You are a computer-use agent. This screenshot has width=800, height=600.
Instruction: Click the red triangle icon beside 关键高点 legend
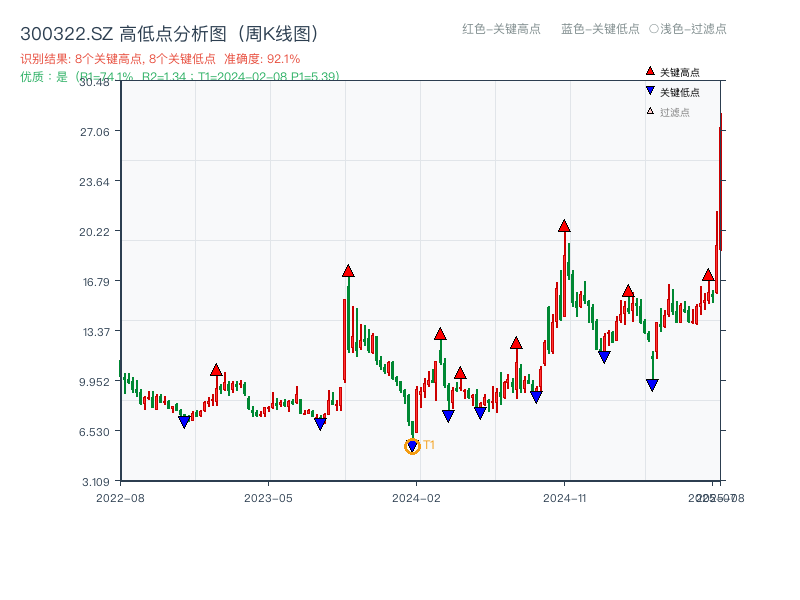[650, 71]
